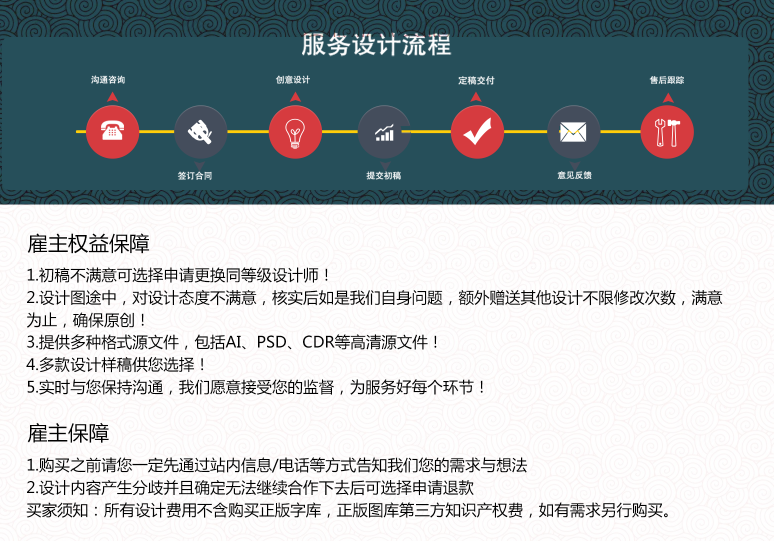Image resolution: width=774 pixels, height=541 pixels.
Task: Click the 雇主保障 heading
Action: point(68,433)
